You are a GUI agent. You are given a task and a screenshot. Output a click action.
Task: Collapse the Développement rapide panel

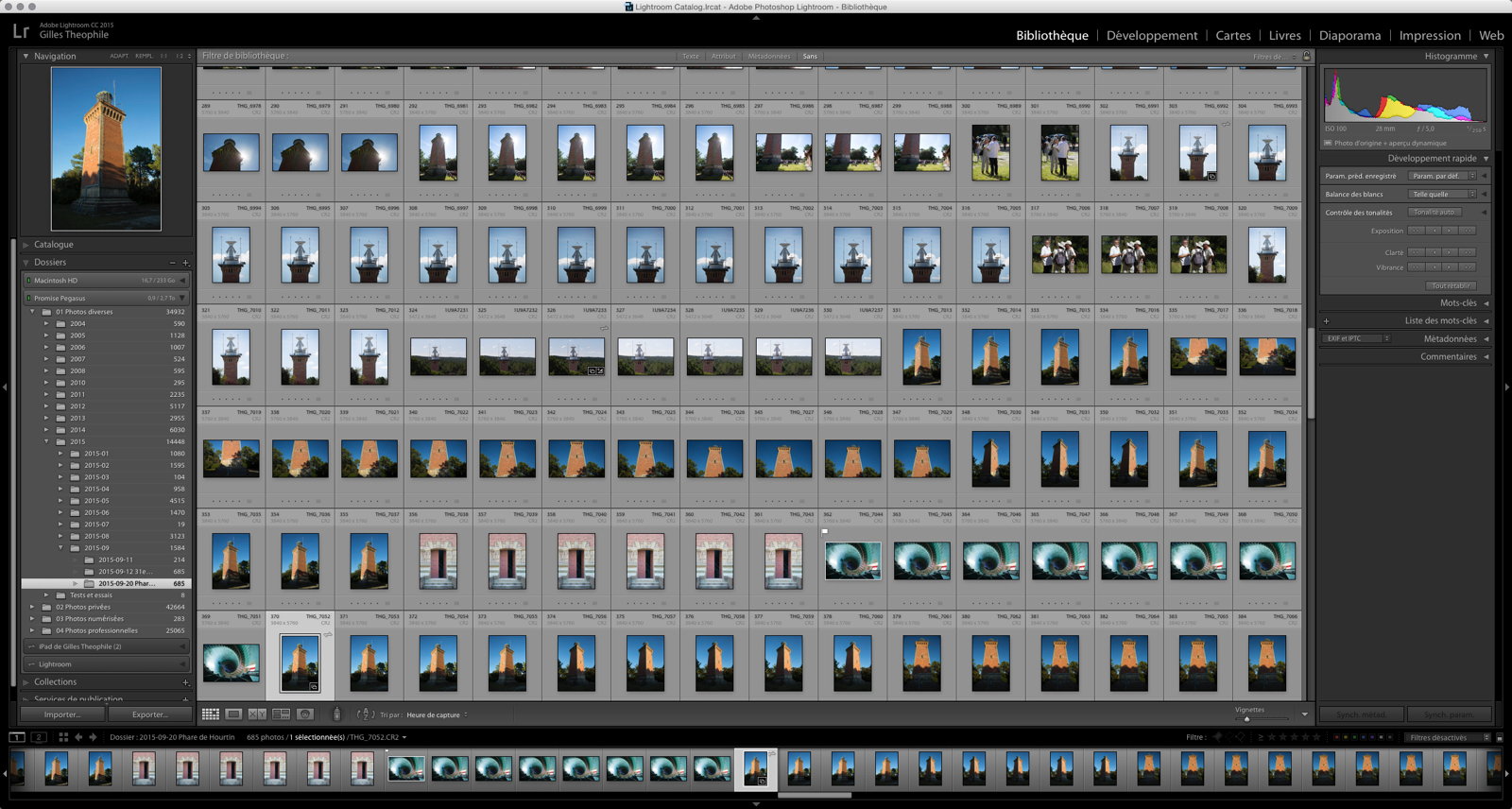point(1486,158)
